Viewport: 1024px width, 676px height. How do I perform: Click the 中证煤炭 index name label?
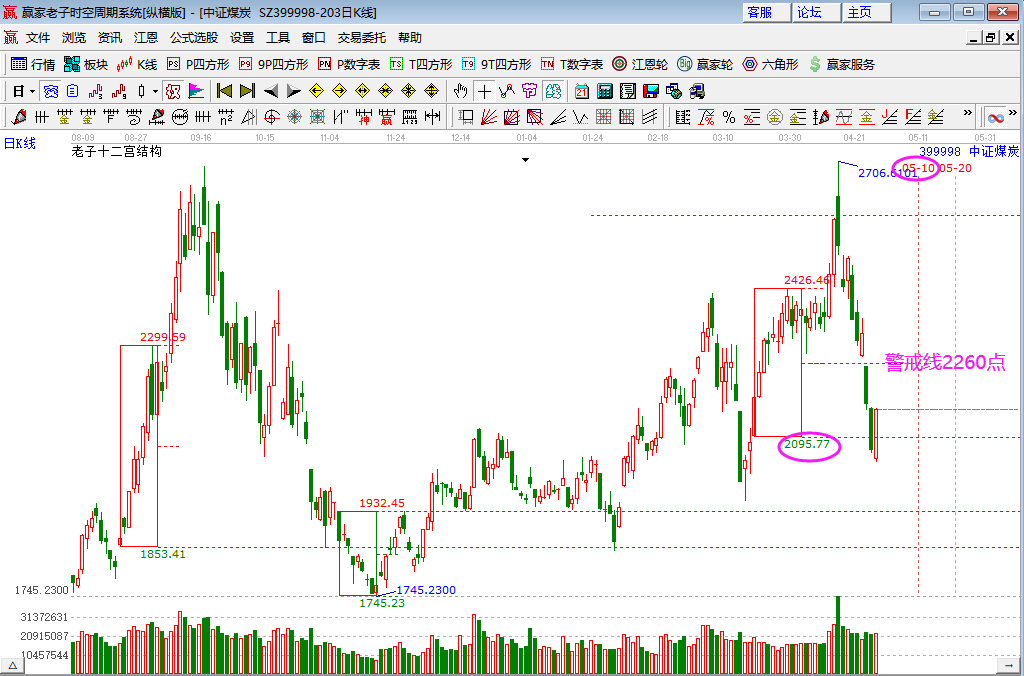coord(994,152)
